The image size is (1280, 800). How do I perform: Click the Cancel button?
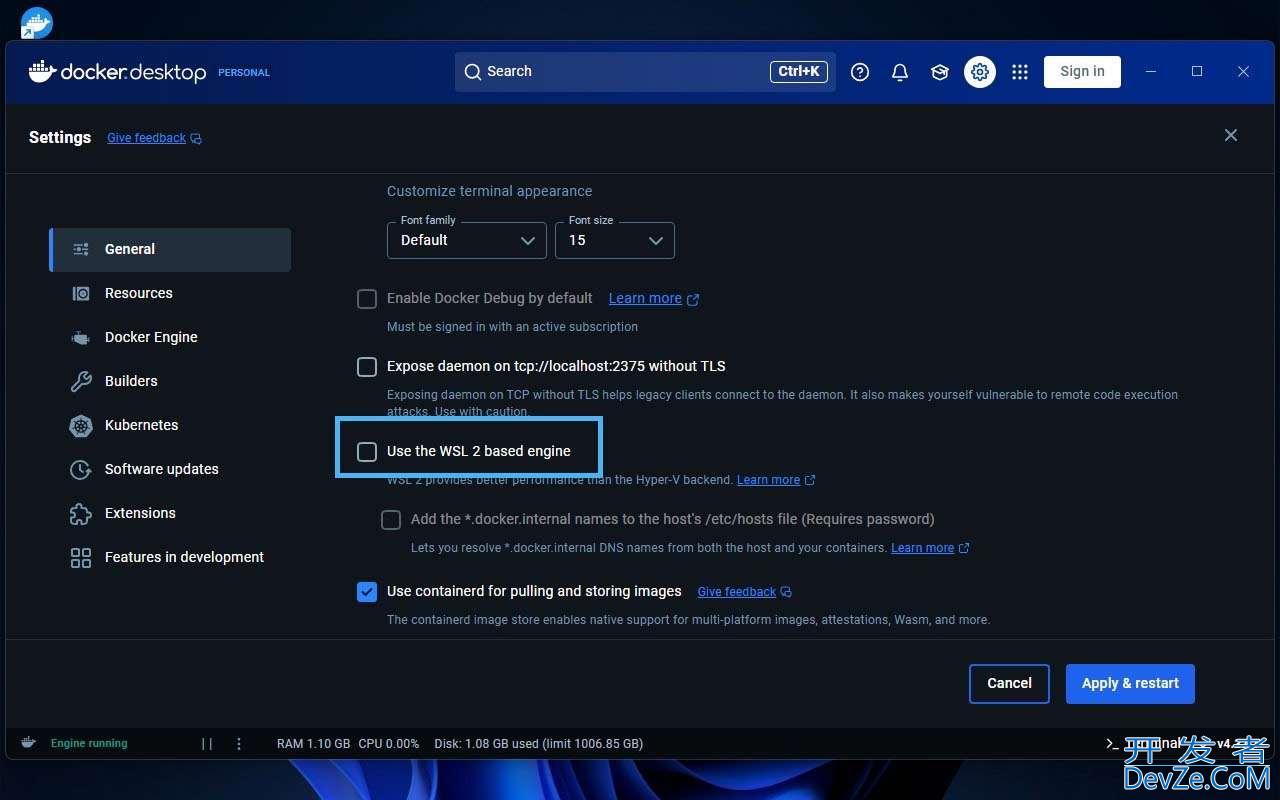pos(1009,684)
